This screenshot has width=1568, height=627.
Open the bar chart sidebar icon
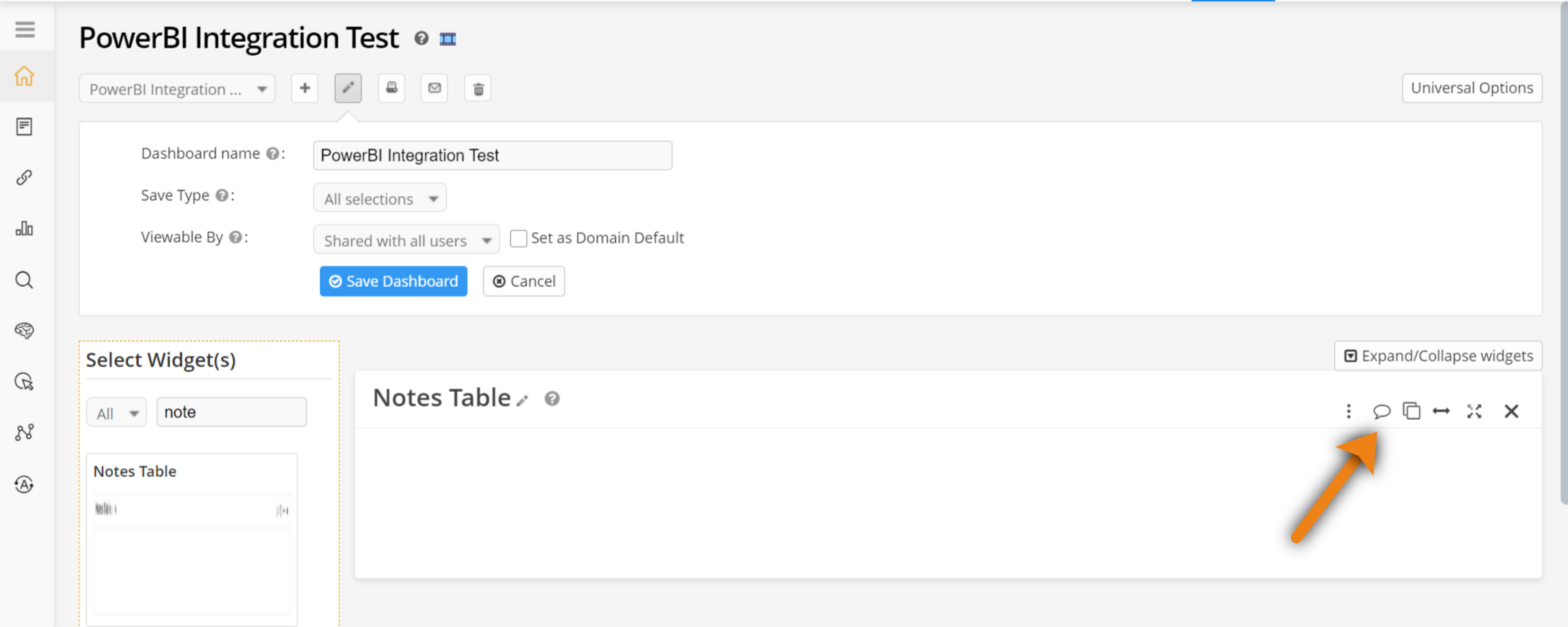click(25, 229)
